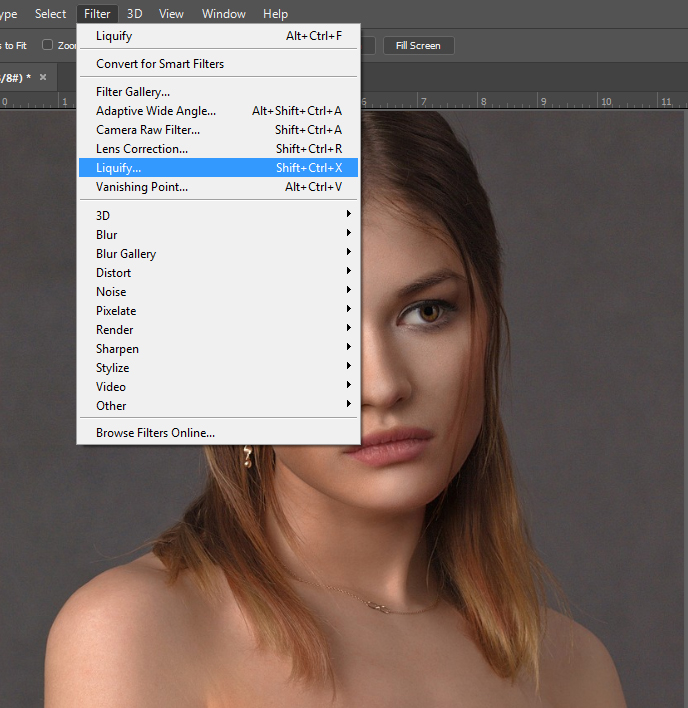Click the horizontal ruler above canvas
This screenshot has width=688, height=708.
click(520, 101)
